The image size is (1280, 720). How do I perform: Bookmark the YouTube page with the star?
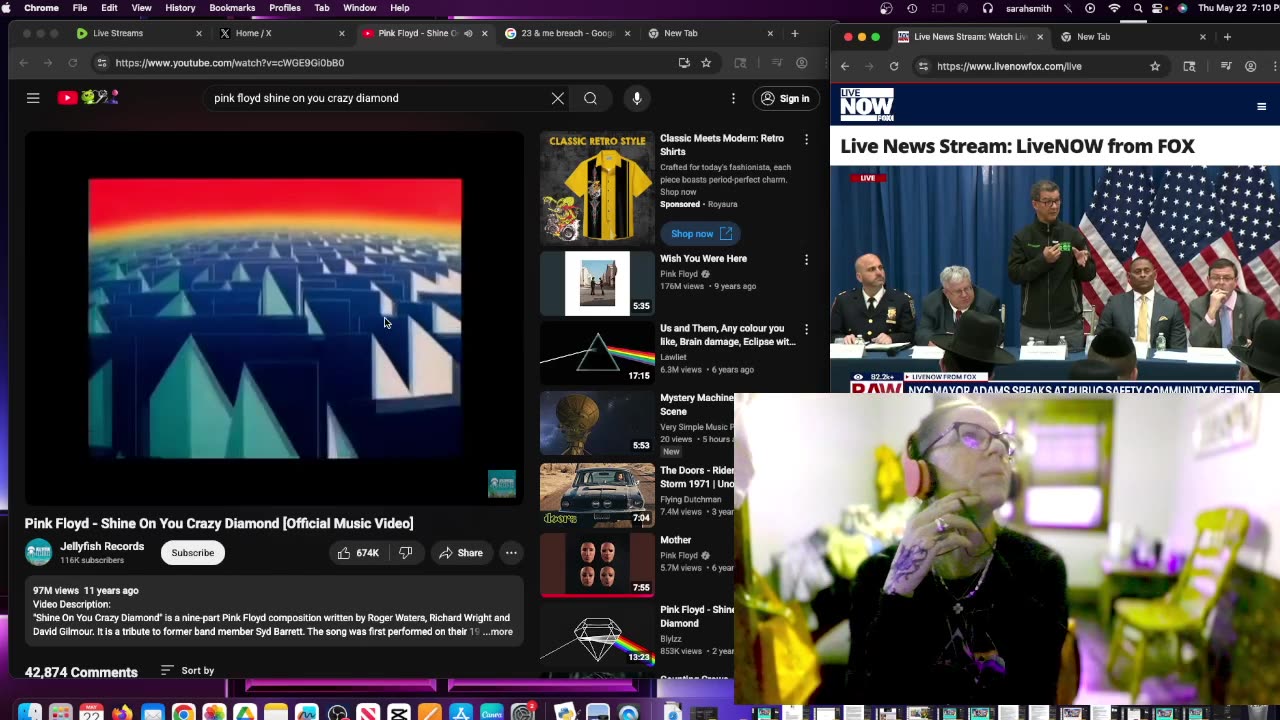706,62
